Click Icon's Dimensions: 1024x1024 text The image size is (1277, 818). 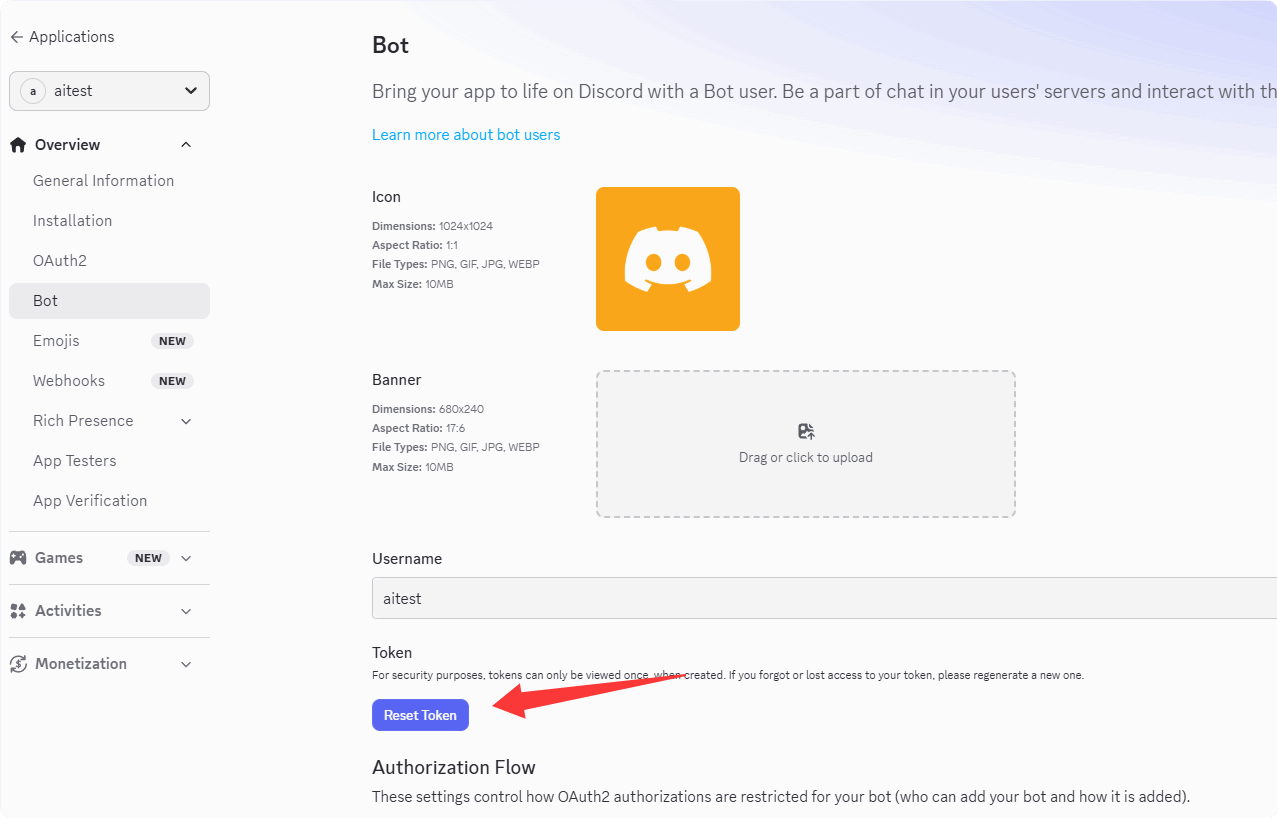432,226
